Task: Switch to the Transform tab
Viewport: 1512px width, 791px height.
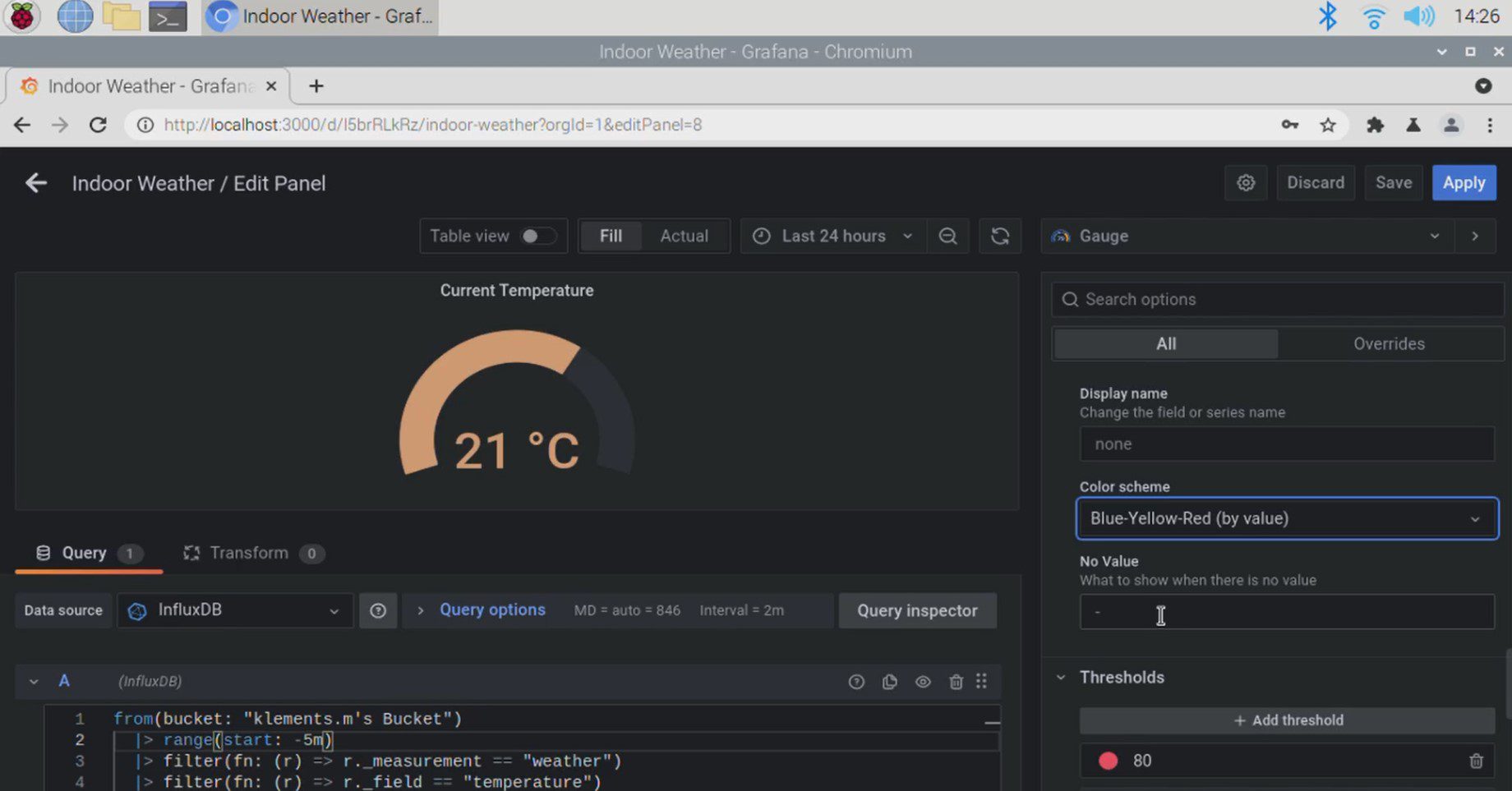Action: 249,553
